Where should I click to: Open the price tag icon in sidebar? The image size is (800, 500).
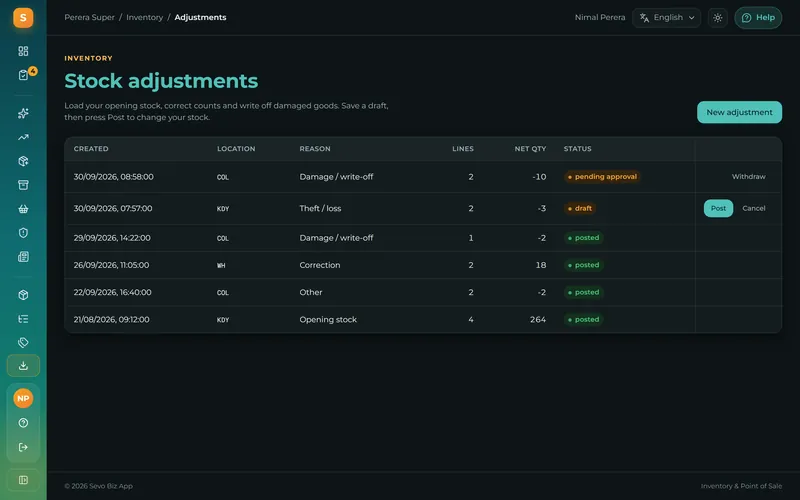point(23,342)
